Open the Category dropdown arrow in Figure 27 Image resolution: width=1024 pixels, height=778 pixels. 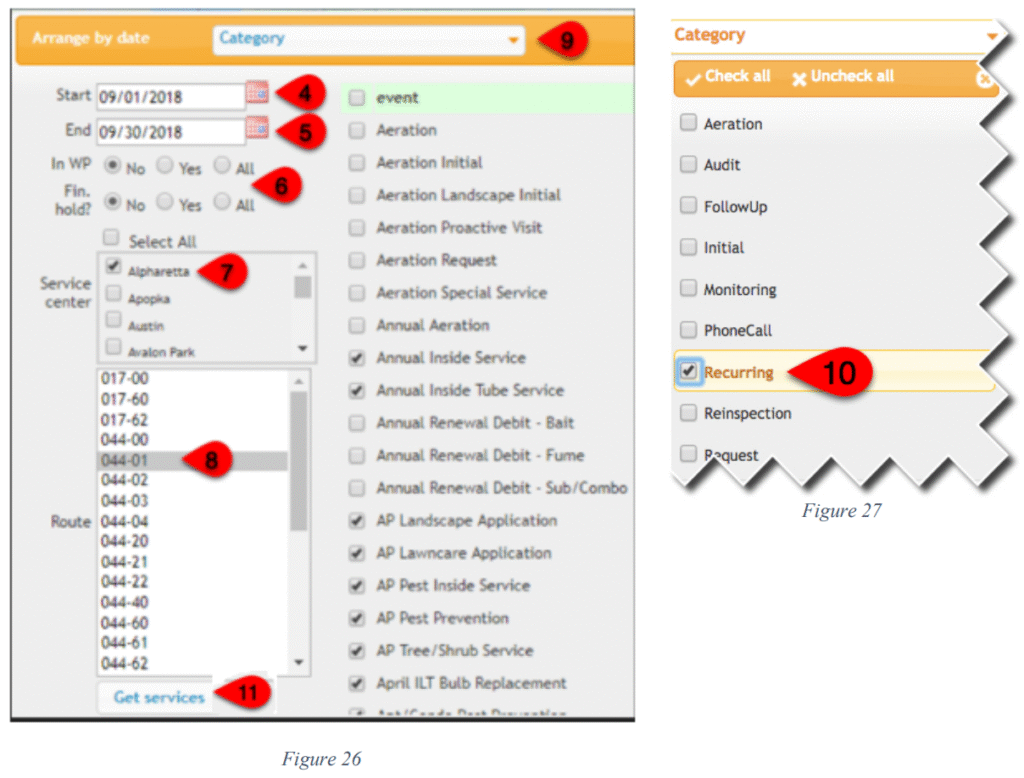pos(991,36)
